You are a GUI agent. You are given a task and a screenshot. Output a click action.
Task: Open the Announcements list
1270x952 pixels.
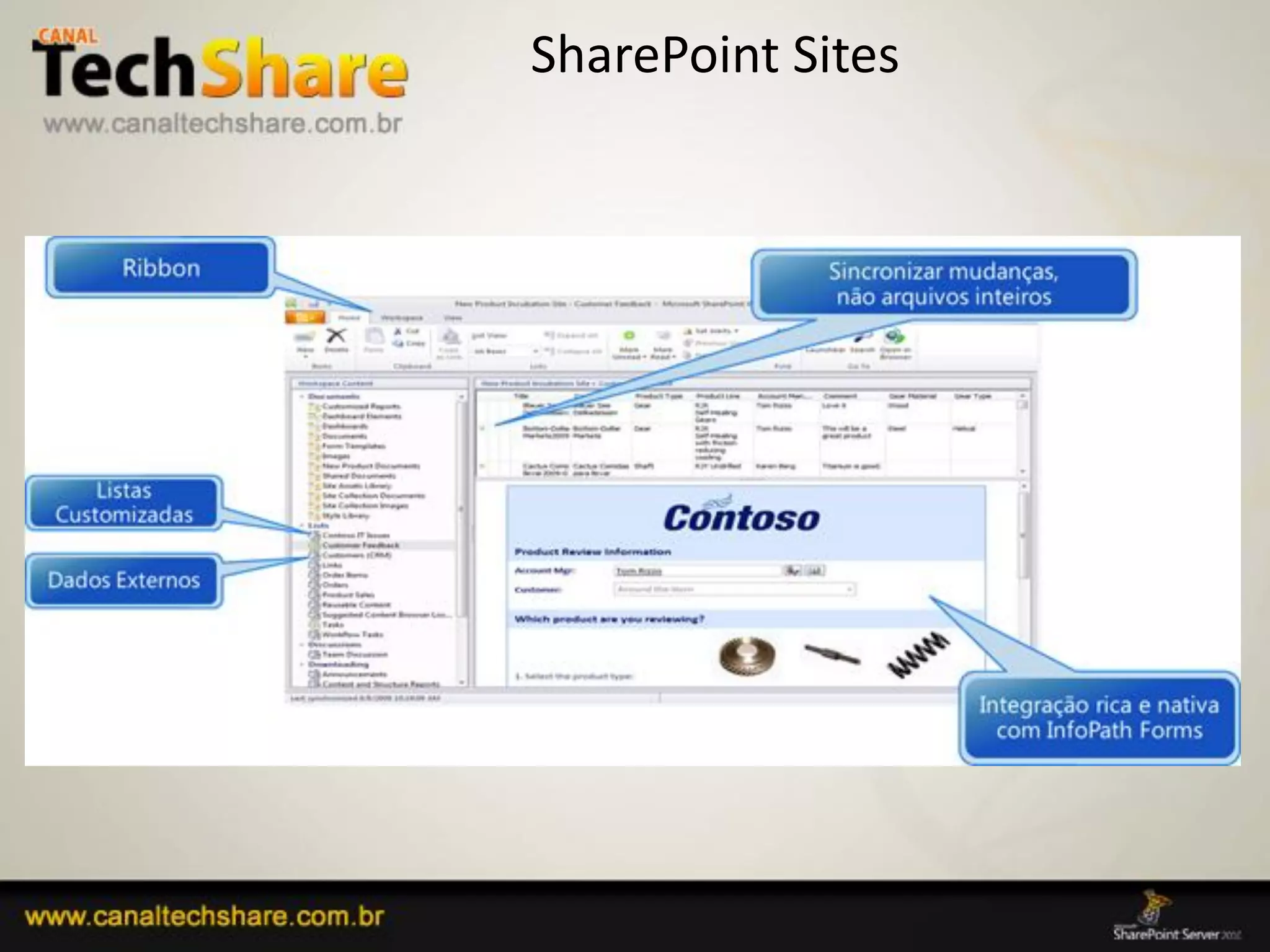click(x=354, y=674)
